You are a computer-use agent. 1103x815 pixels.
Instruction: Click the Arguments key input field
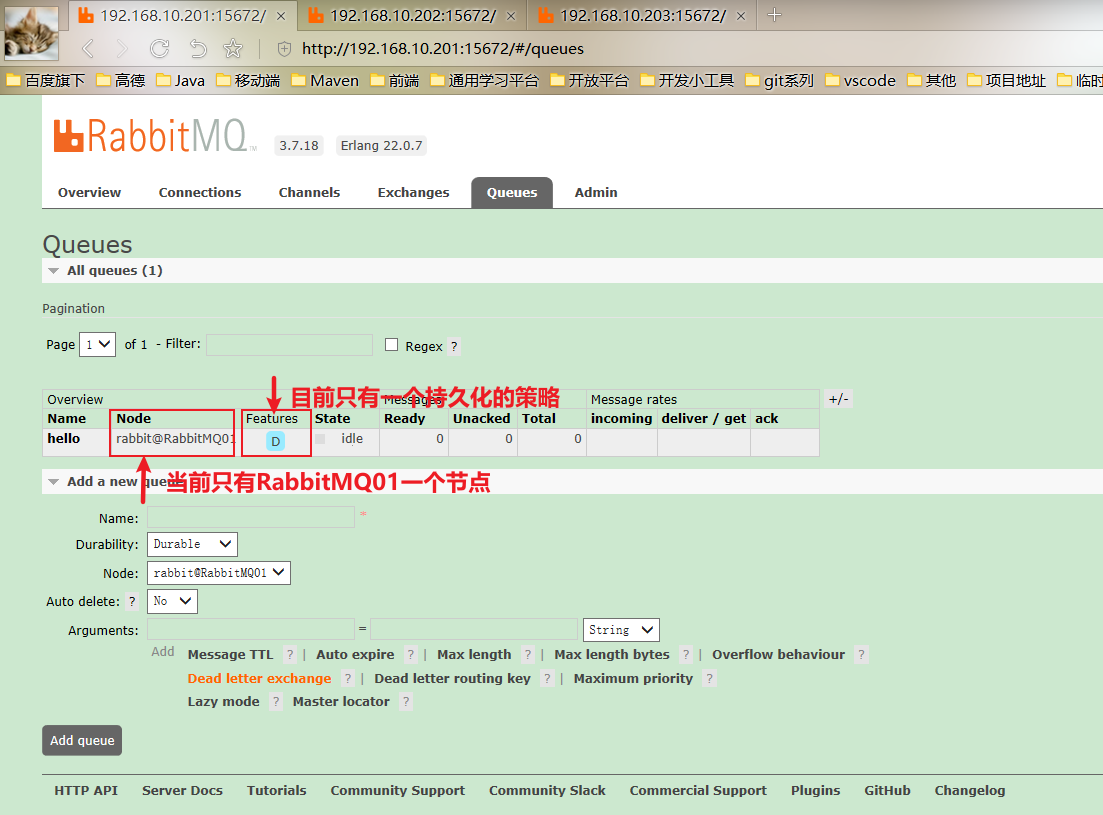[x=250, y=629]
